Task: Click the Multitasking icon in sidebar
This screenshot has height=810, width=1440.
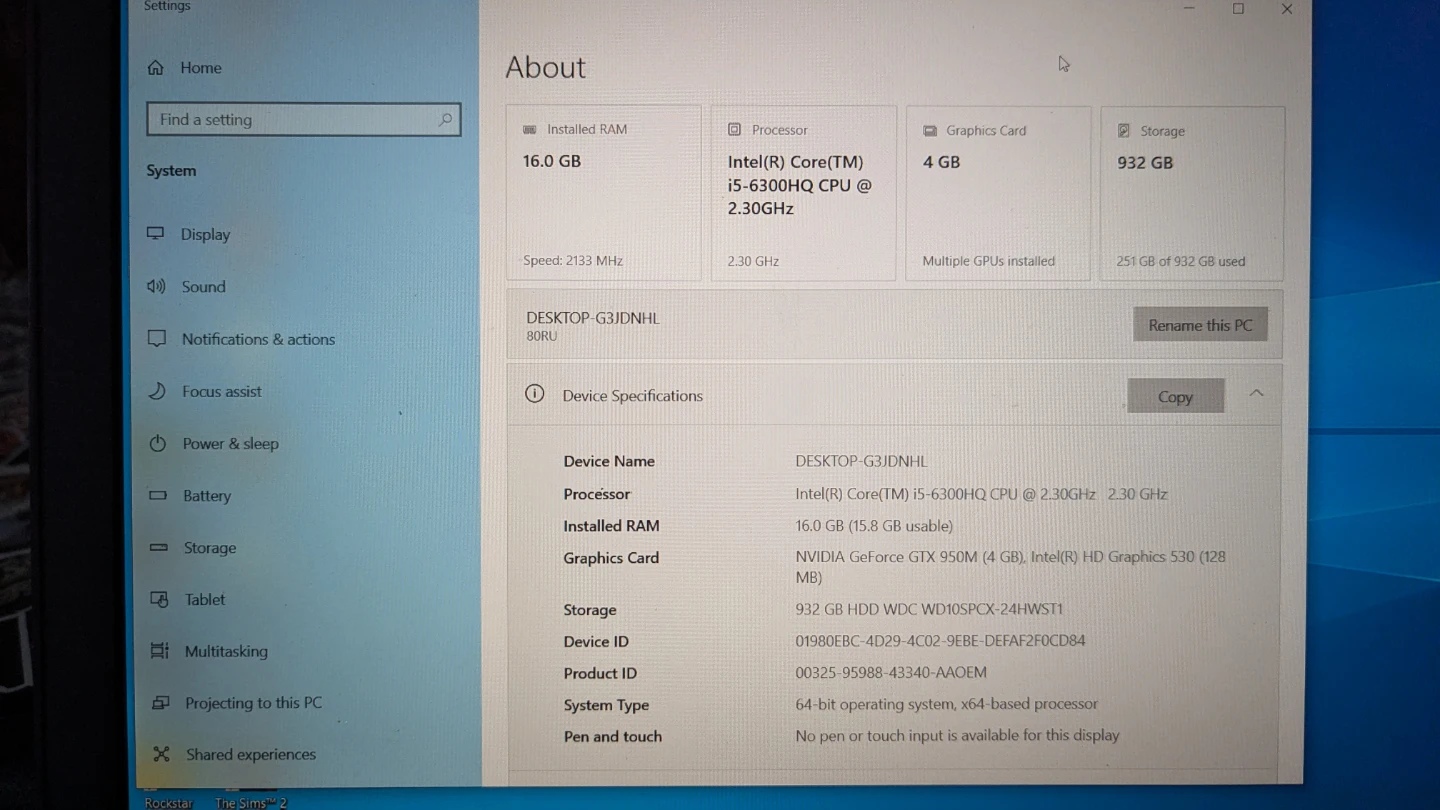Action: [159, 651]
